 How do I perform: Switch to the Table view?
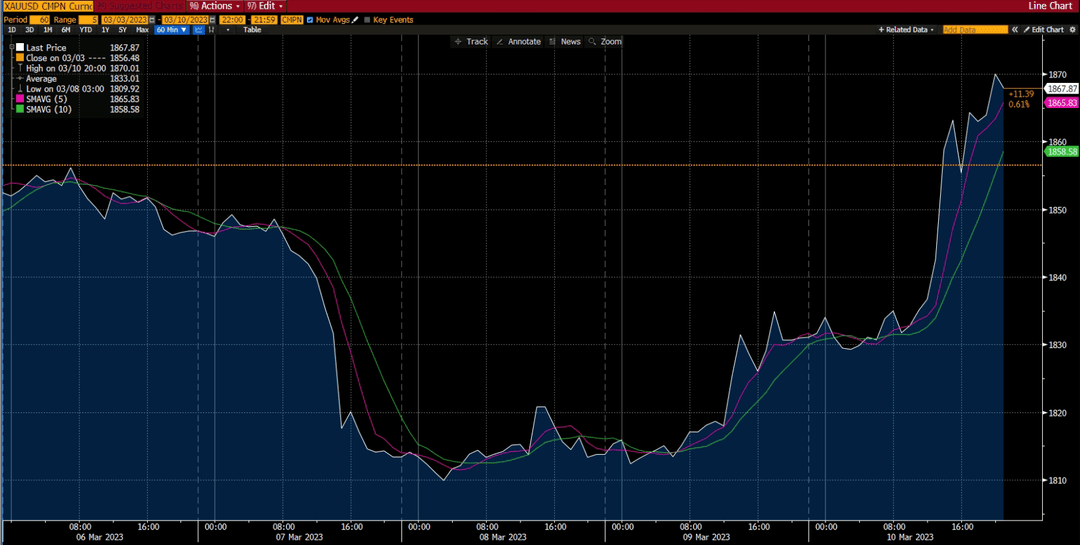click(x=252, y=30)
